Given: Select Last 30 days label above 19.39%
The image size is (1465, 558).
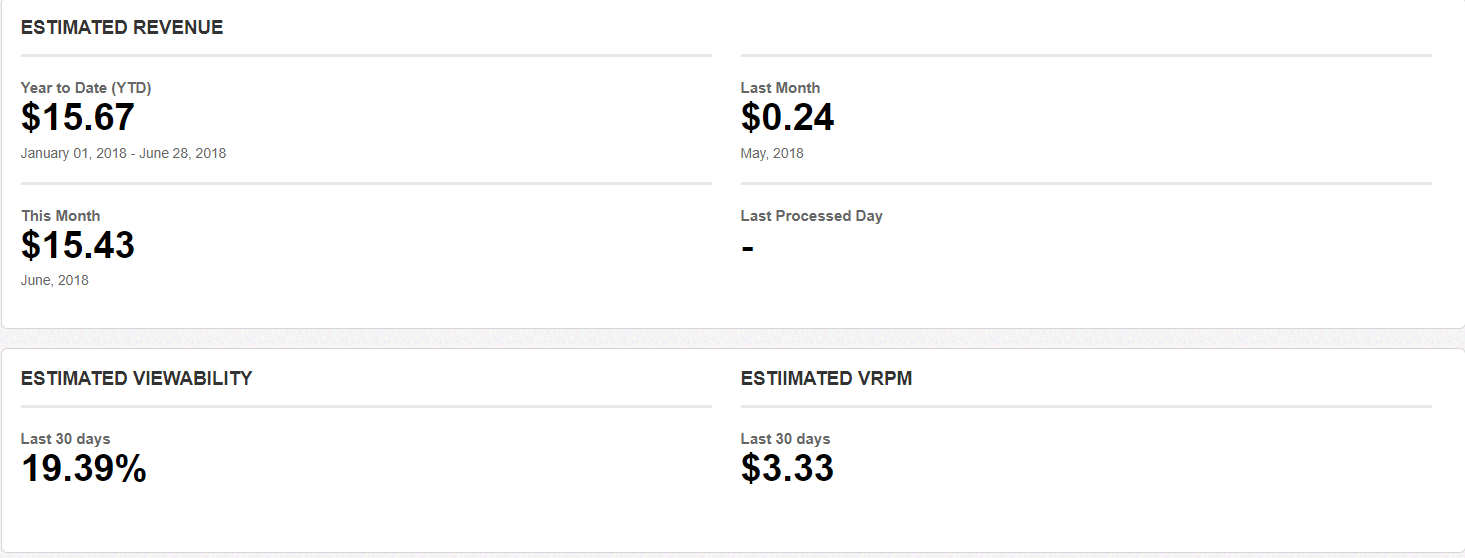Looking at the screenshot, I should 65,439.
